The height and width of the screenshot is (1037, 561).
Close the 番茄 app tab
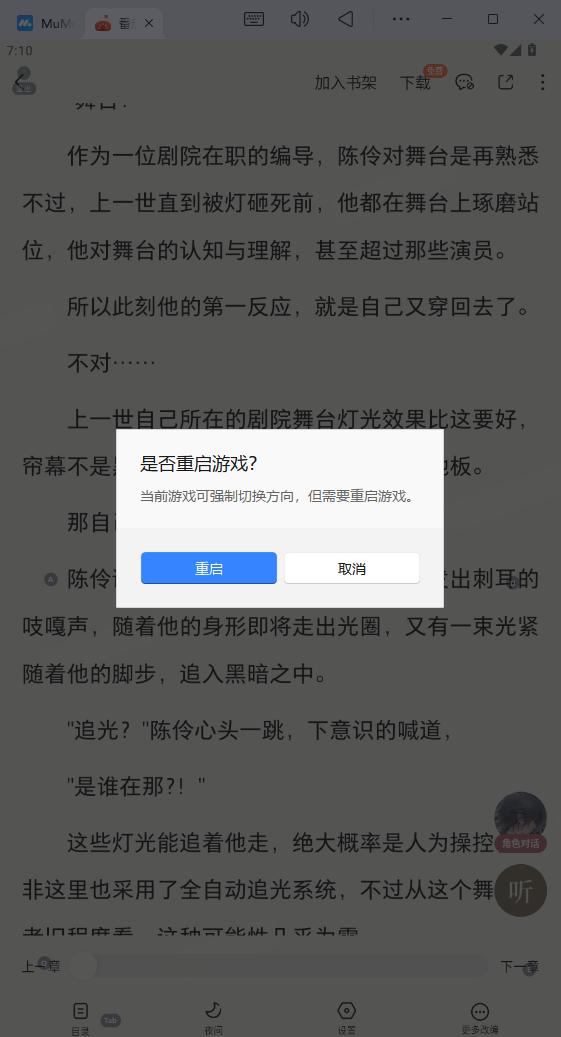click(x=149, y=23)
